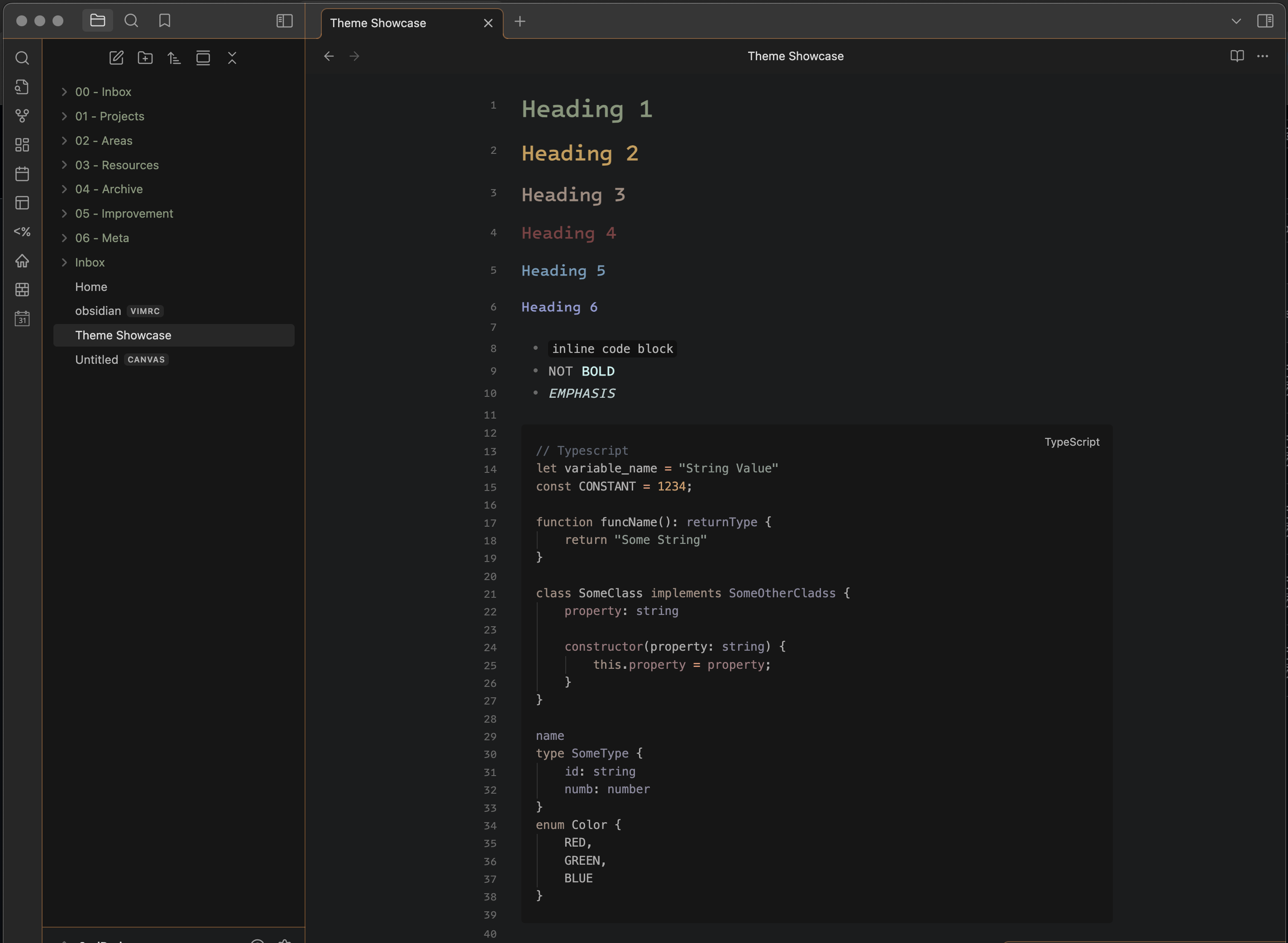Image resolution: width=1288 pixels, height=943 pixels.
Task: Click the inline code block text
Action: tap(612, 349)
